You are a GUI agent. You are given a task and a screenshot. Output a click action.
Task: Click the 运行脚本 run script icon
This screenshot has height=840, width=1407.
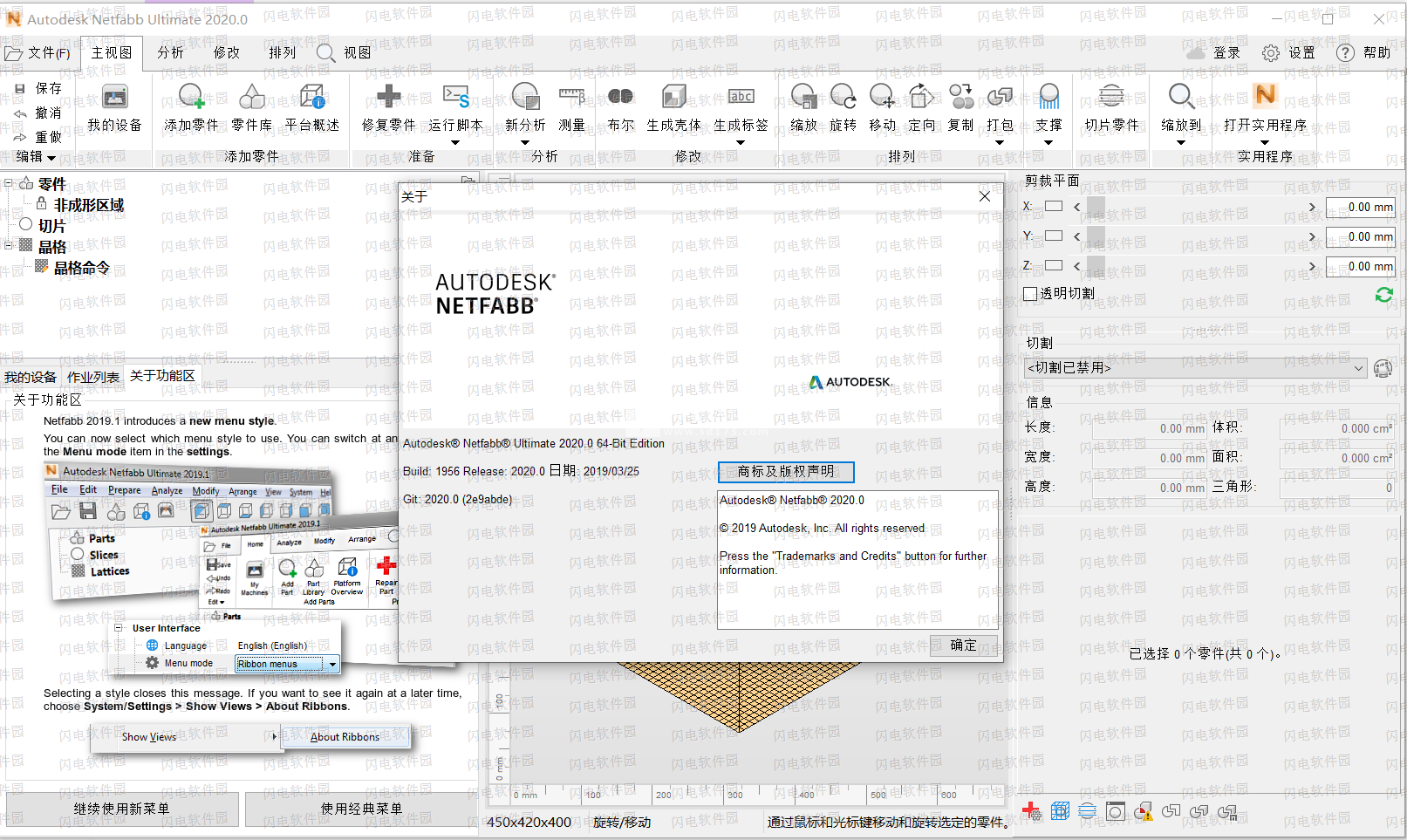[x=456, y=97]
